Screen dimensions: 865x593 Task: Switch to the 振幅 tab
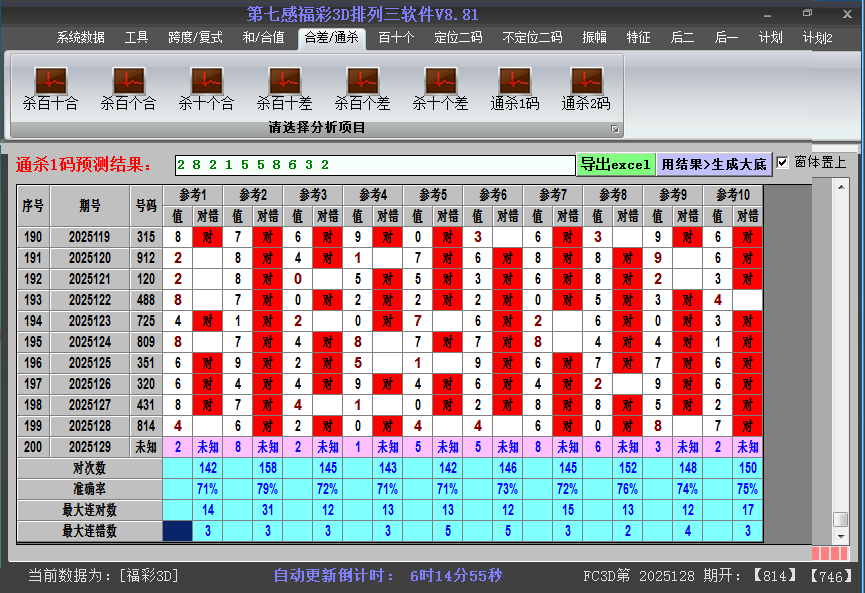[x=595, y=38]
